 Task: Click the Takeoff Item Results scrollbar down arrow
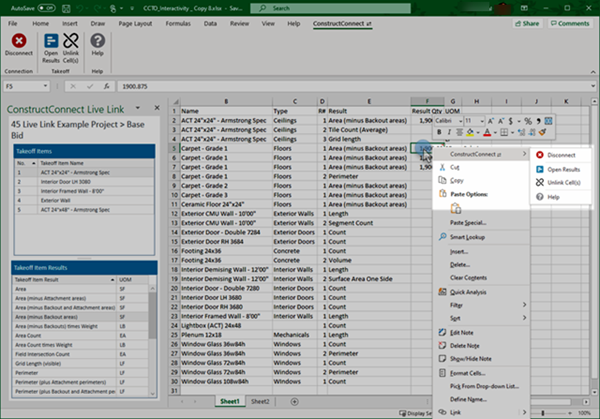pyautogui.click(x=153, y=393)
